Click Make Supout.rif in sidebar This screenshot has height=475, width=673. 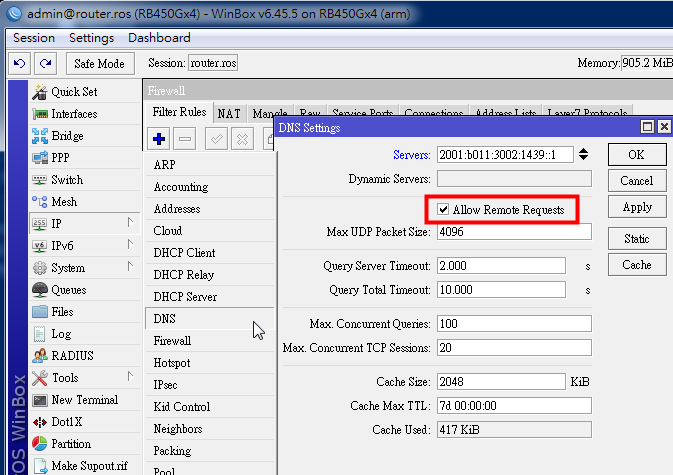pyautogui.click(x=85, y=466)
